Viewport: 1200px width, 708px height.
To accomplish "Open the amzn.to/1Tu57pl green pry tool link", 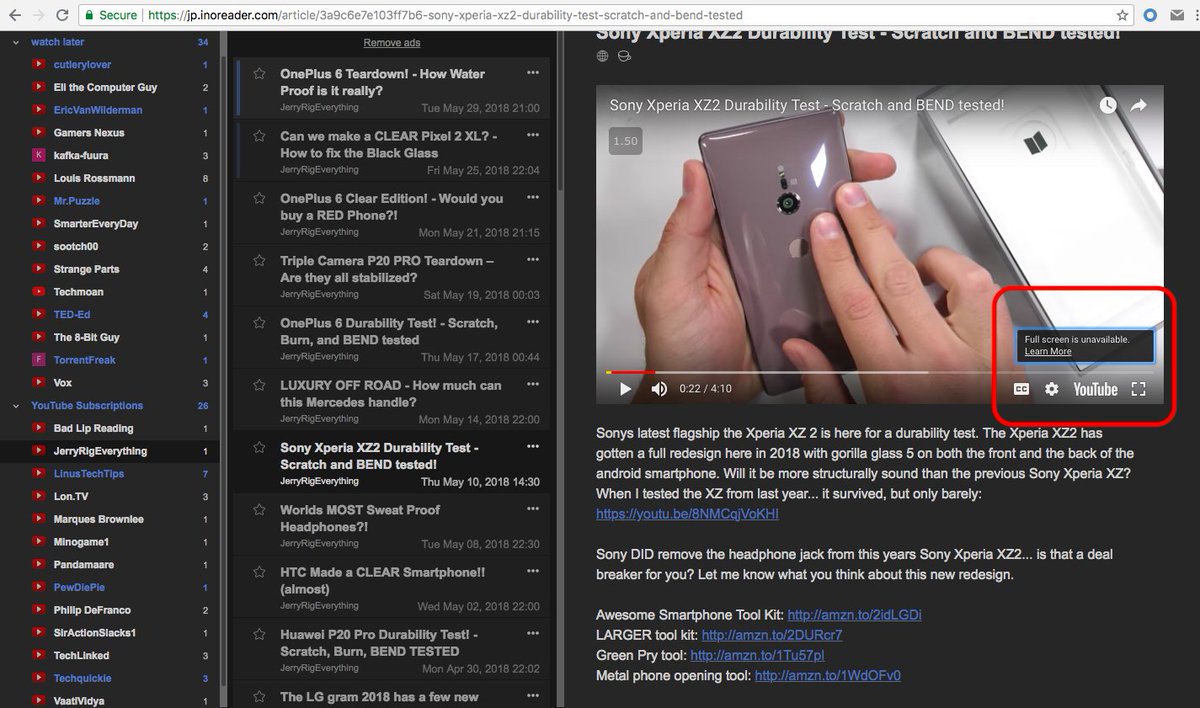I will coord(757,655).
